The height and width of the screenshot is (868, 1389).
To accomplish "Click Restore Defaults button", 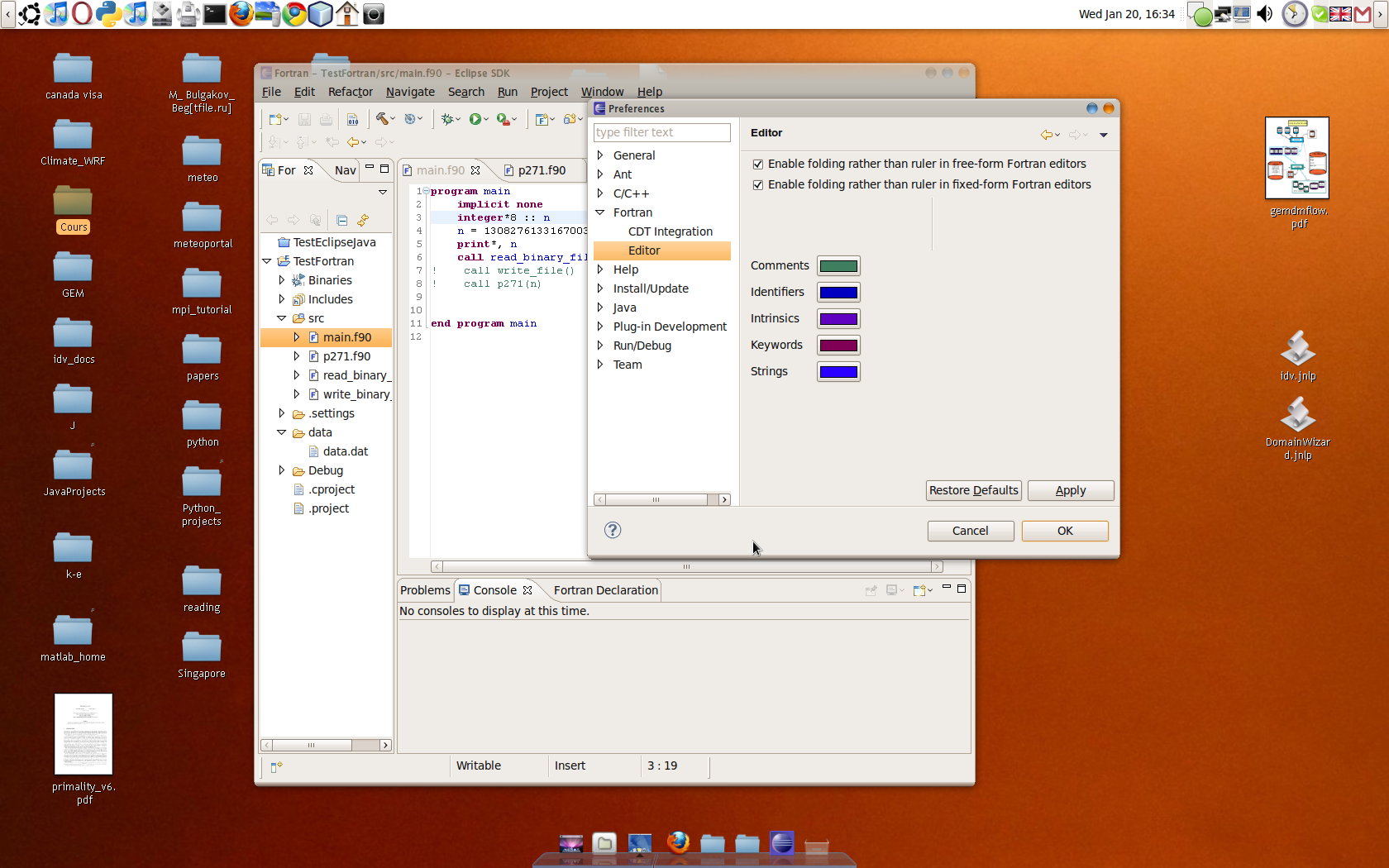I will point(973,490).
